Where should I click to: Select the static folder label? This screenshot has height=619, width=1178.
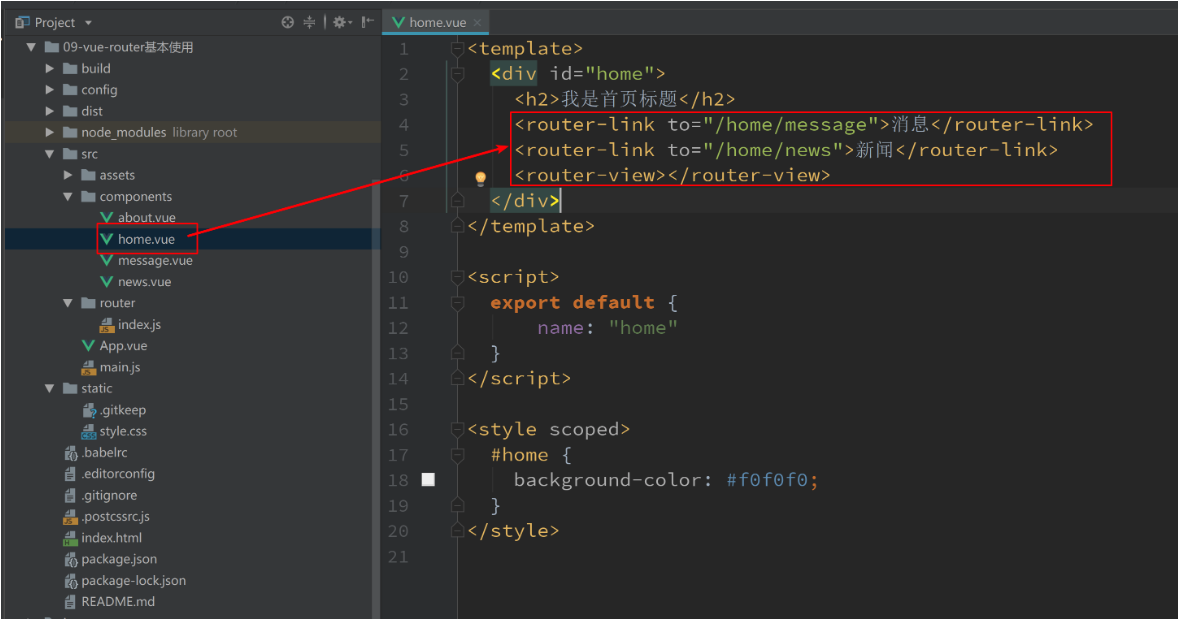pyautogui.click(x=97, y=388)
